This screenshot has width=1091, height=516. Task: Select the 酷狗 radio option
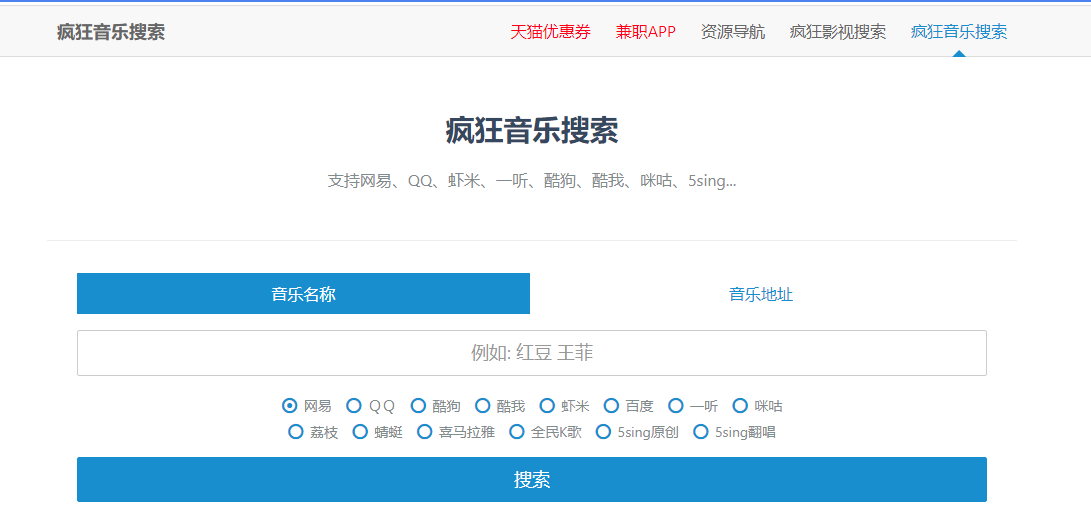[418, 406]
